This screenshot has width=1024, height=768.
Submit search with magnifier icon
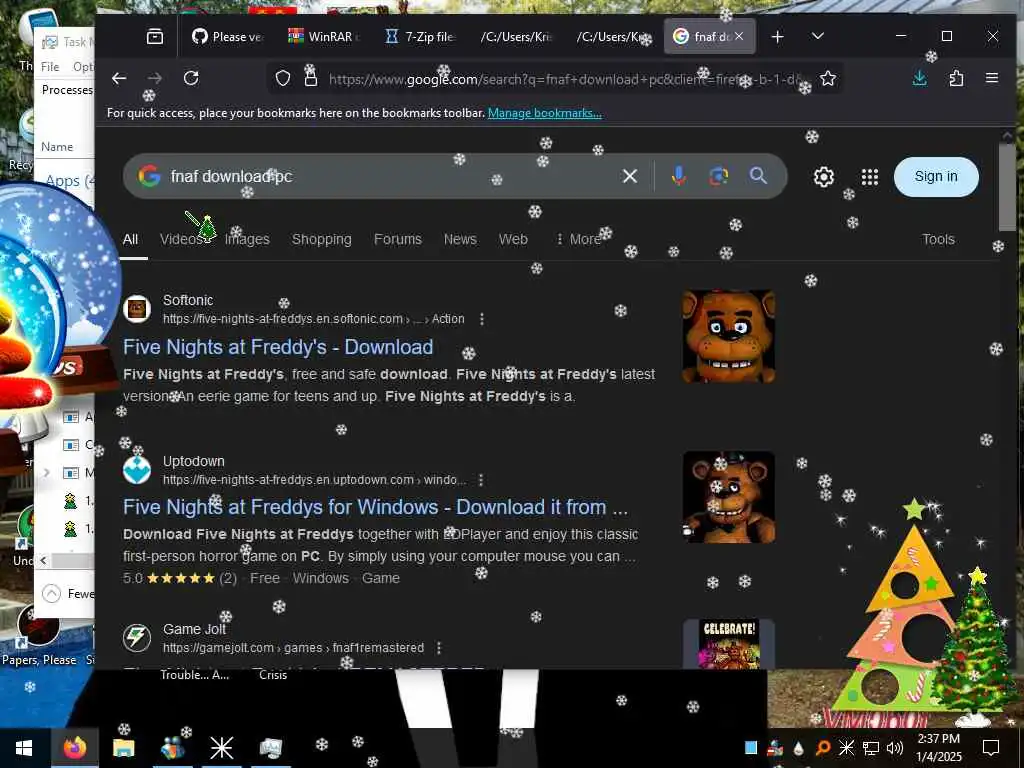[x=758, y=176]
